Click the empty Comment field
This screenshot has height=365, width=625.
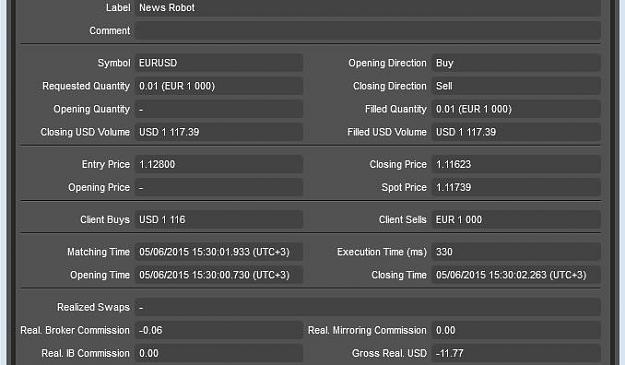(x=368, y=31)
